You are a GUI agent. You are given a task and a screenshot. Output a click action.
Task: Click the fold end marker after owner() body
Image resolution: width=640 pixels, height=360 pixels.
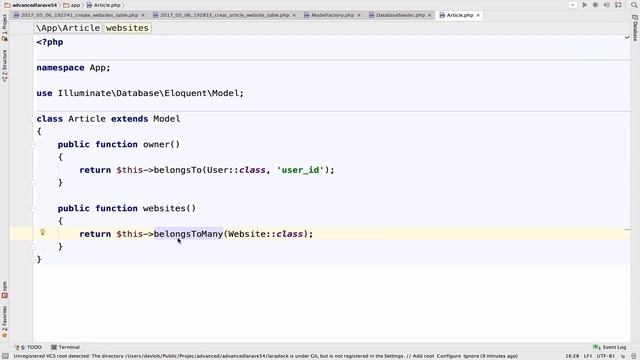tap(34, 183)
